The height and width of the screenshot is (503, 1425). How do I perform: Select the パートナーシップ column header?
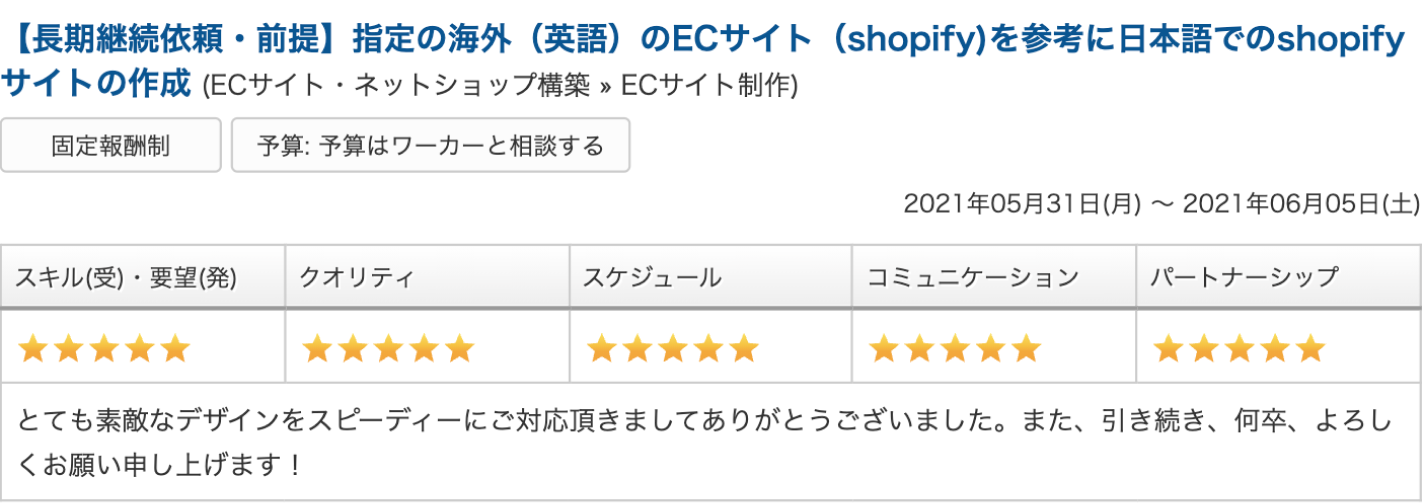[1245, 278]
